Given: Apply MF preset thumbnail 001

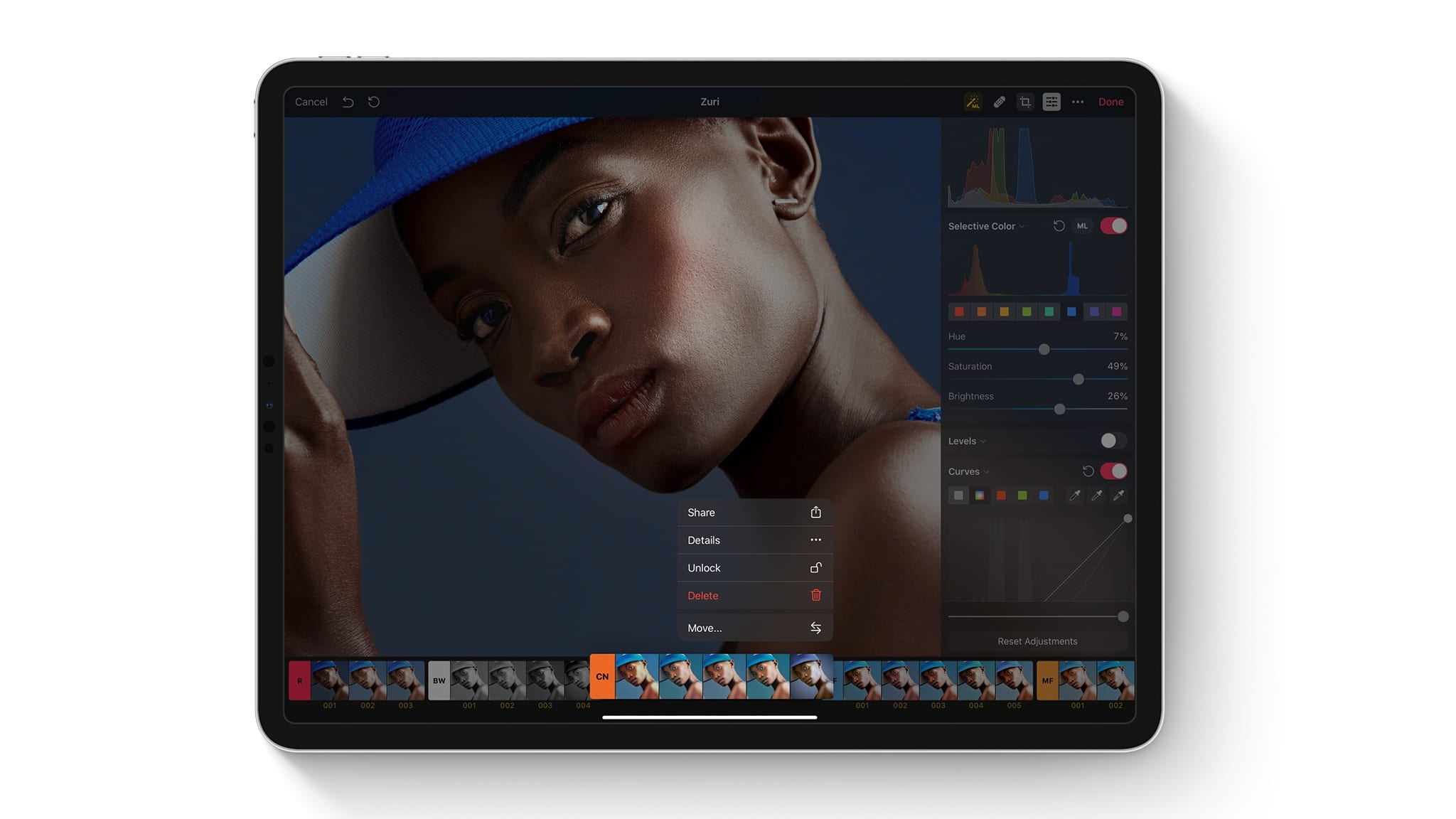Looking at the screenshot, I should (1078, 680).
